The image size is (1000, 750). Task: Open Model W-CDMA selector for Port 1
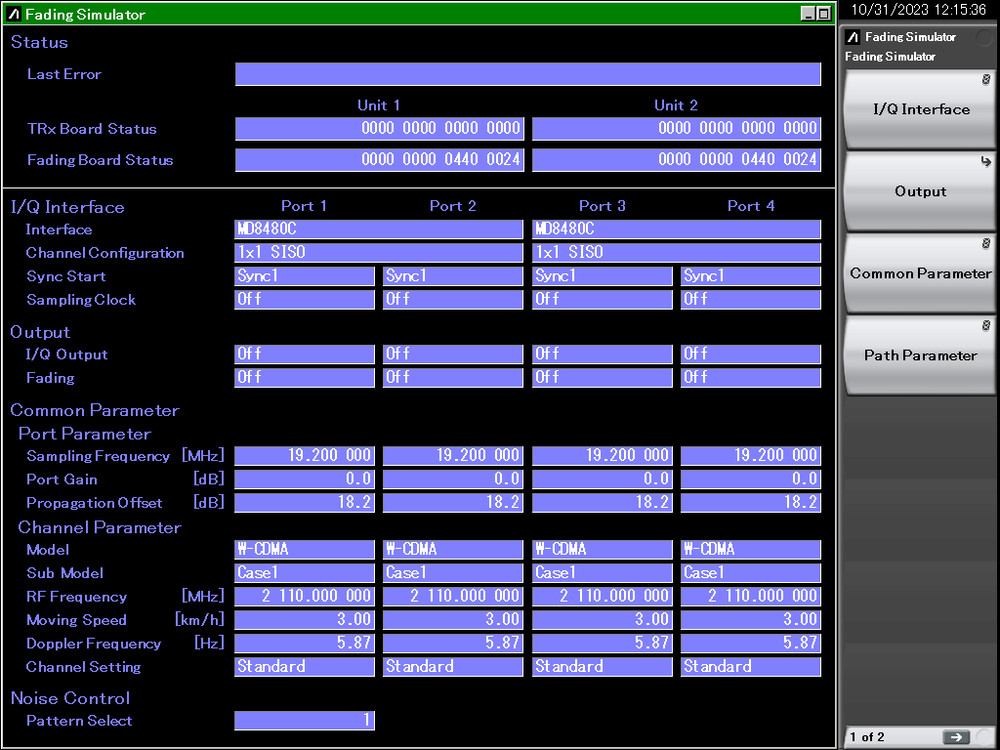pos(305,550)
